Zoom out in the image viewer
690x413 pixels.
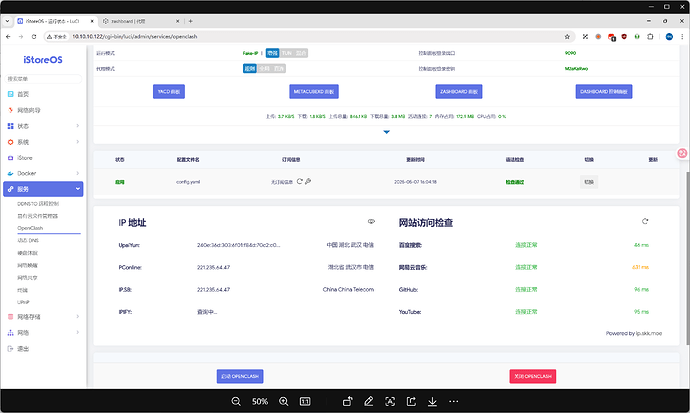click(236, 401)
